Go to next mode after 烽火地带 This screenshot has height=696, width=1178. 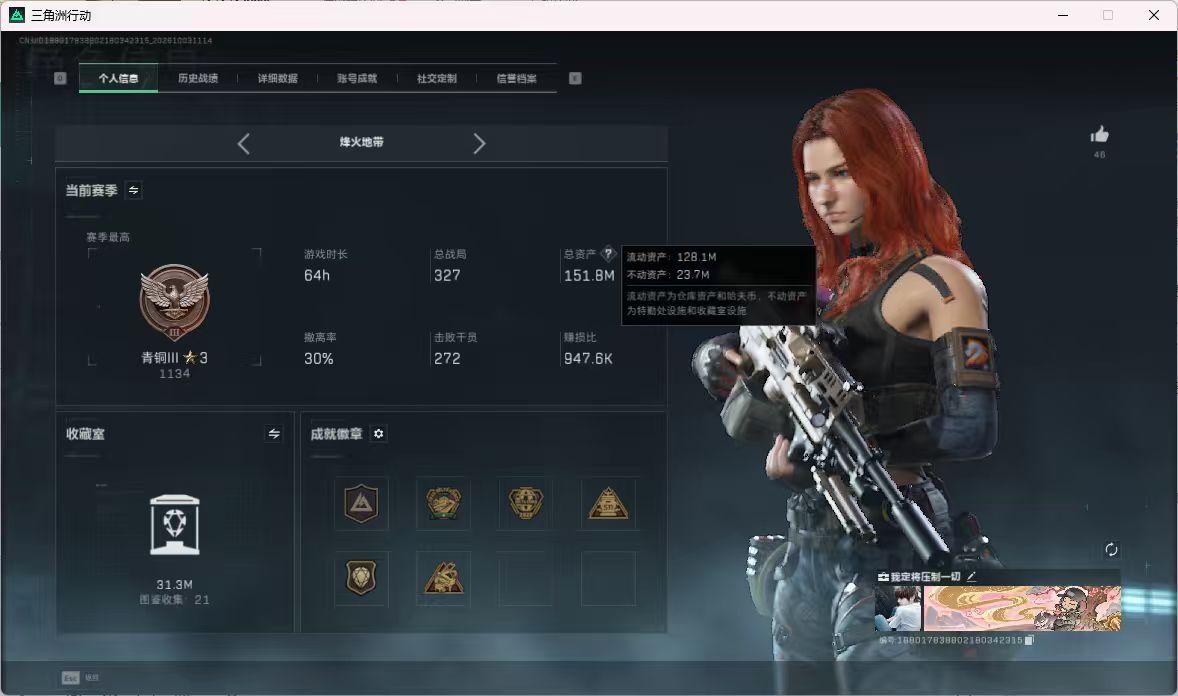pyautogui.click(x=479, y=144)
